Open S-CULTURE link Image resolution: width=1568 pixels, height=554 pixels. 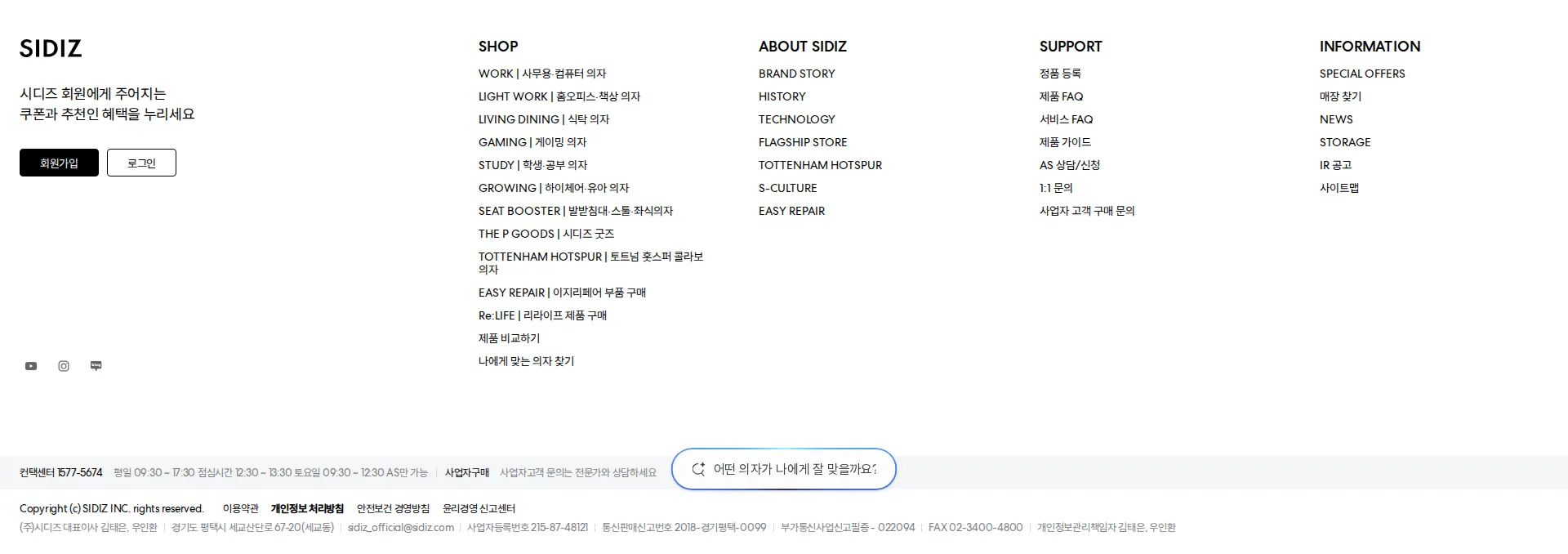788,188
